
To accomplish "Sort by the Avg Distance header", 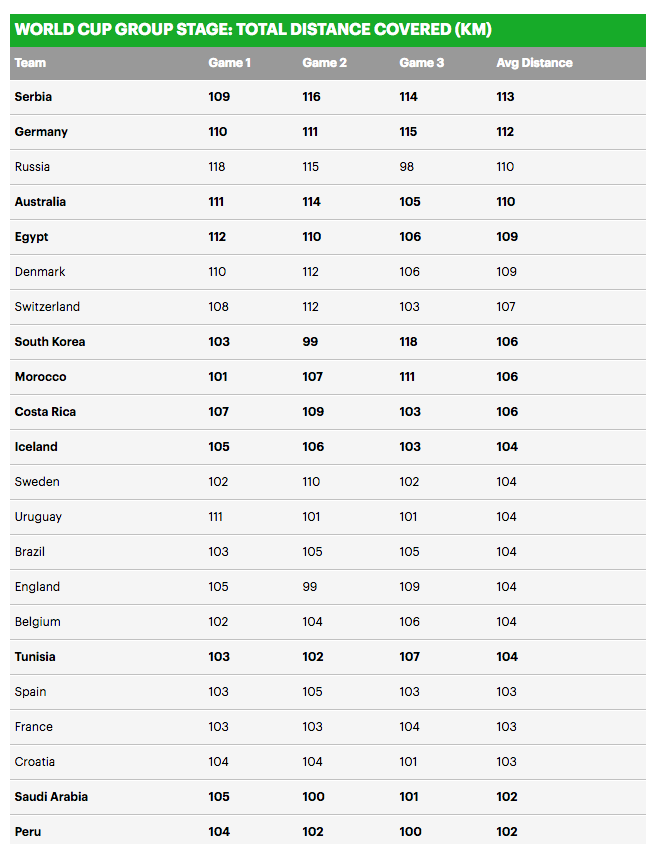I will [x=534, y=62].
